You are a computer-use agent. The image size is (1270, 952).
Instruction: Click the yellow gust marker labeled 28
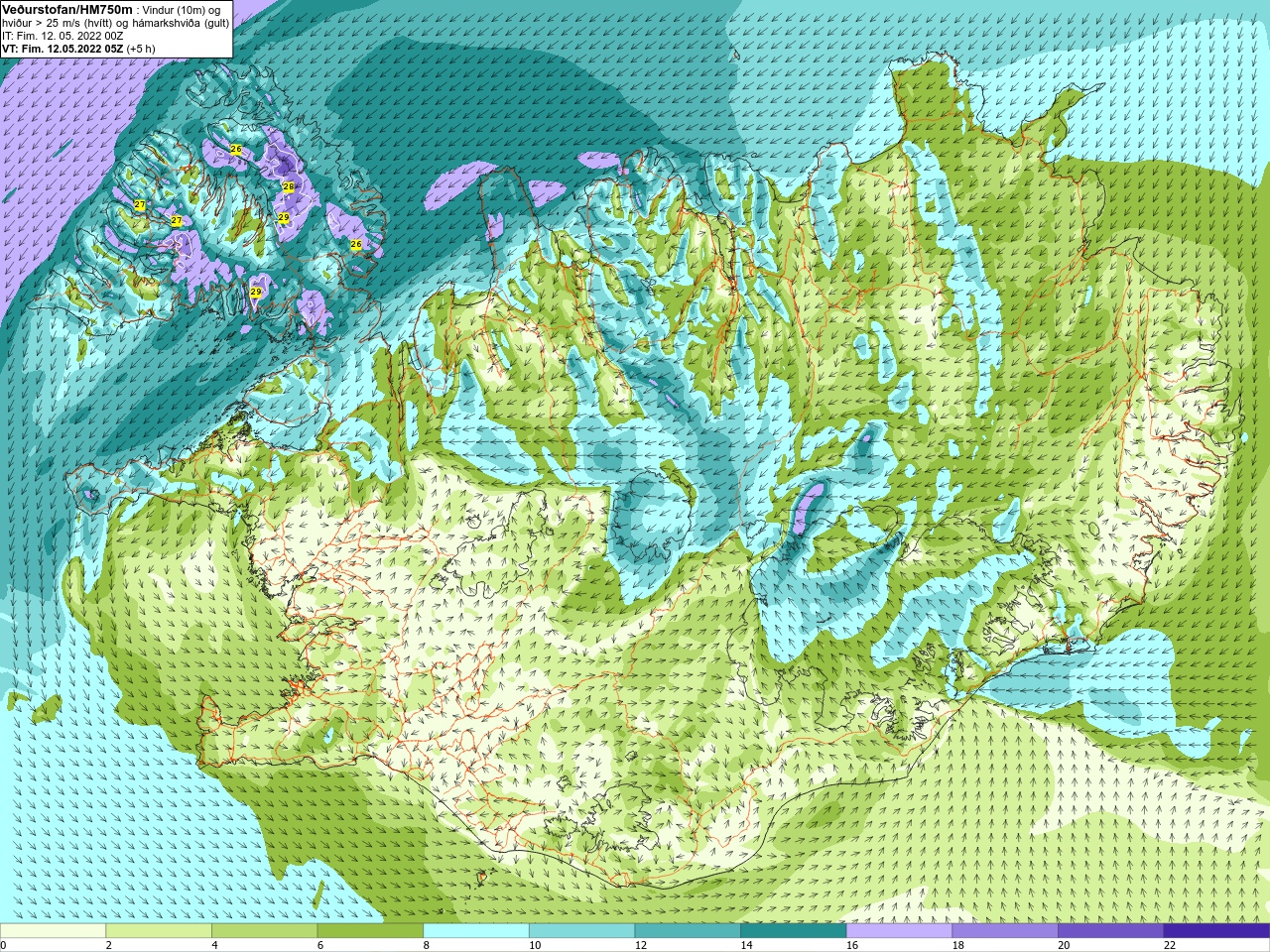click(288, 186)
